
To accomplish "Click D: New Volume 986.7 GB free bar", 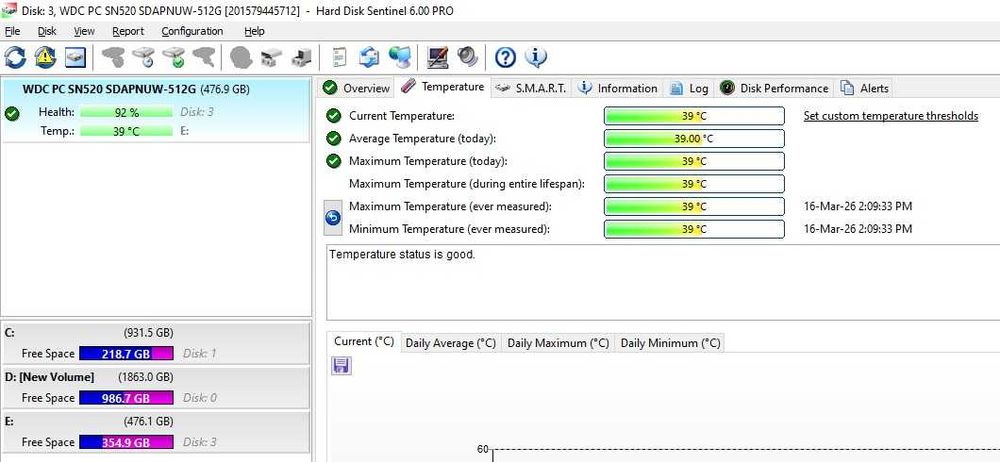I will pyautogui.click(x=126, y=398).
